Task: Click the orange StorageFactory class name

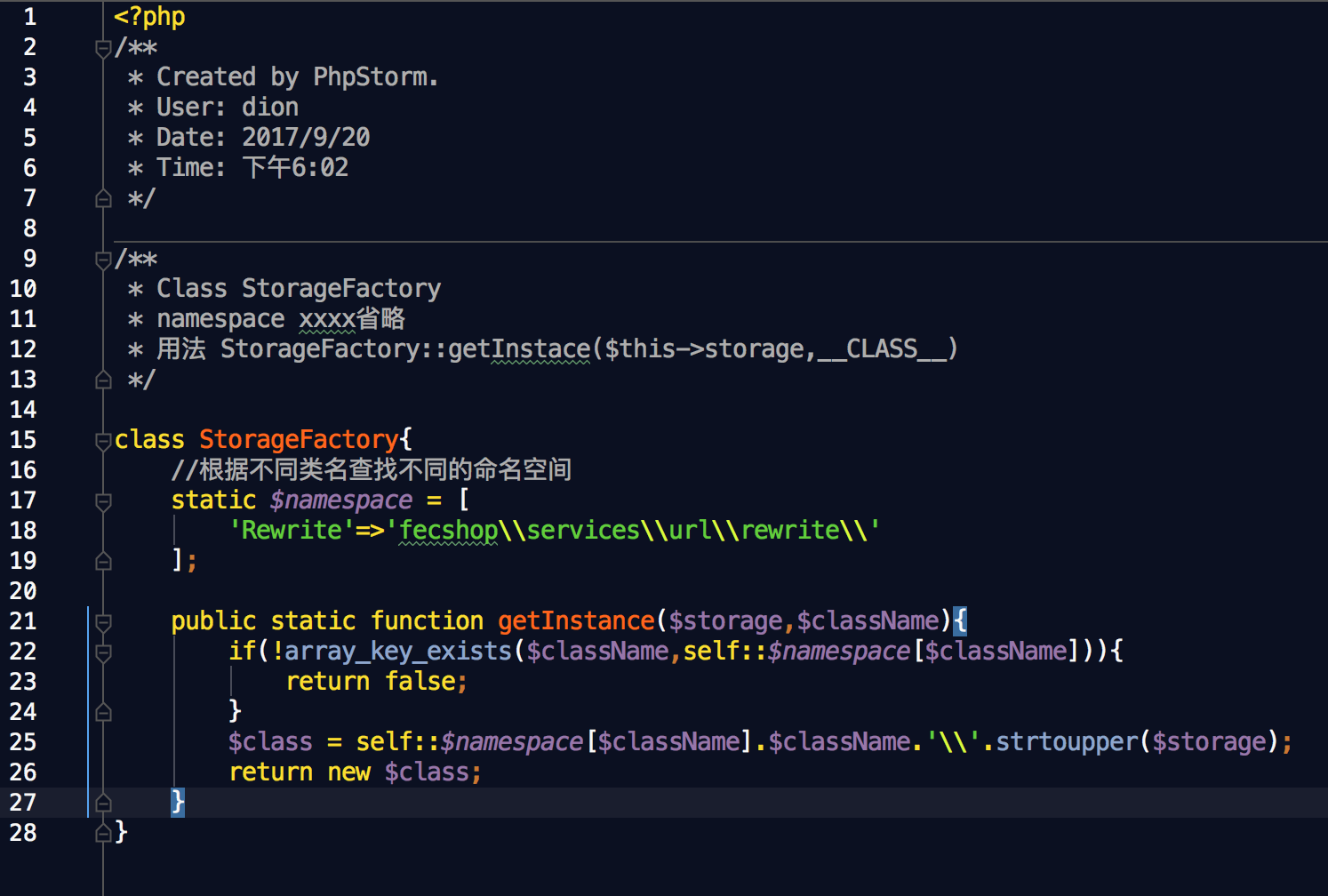Action: tap(299, 439)
